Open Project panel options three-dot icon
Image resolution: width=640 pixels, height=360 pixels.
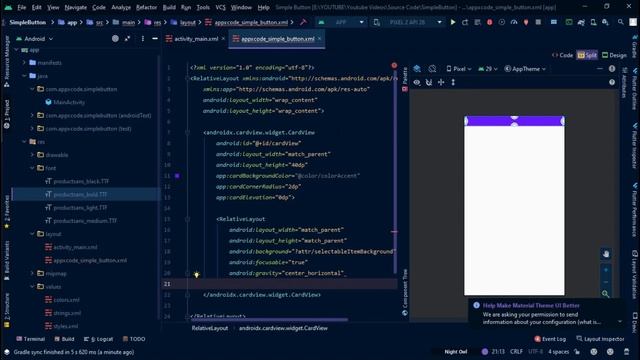click(x=142, y=39)
